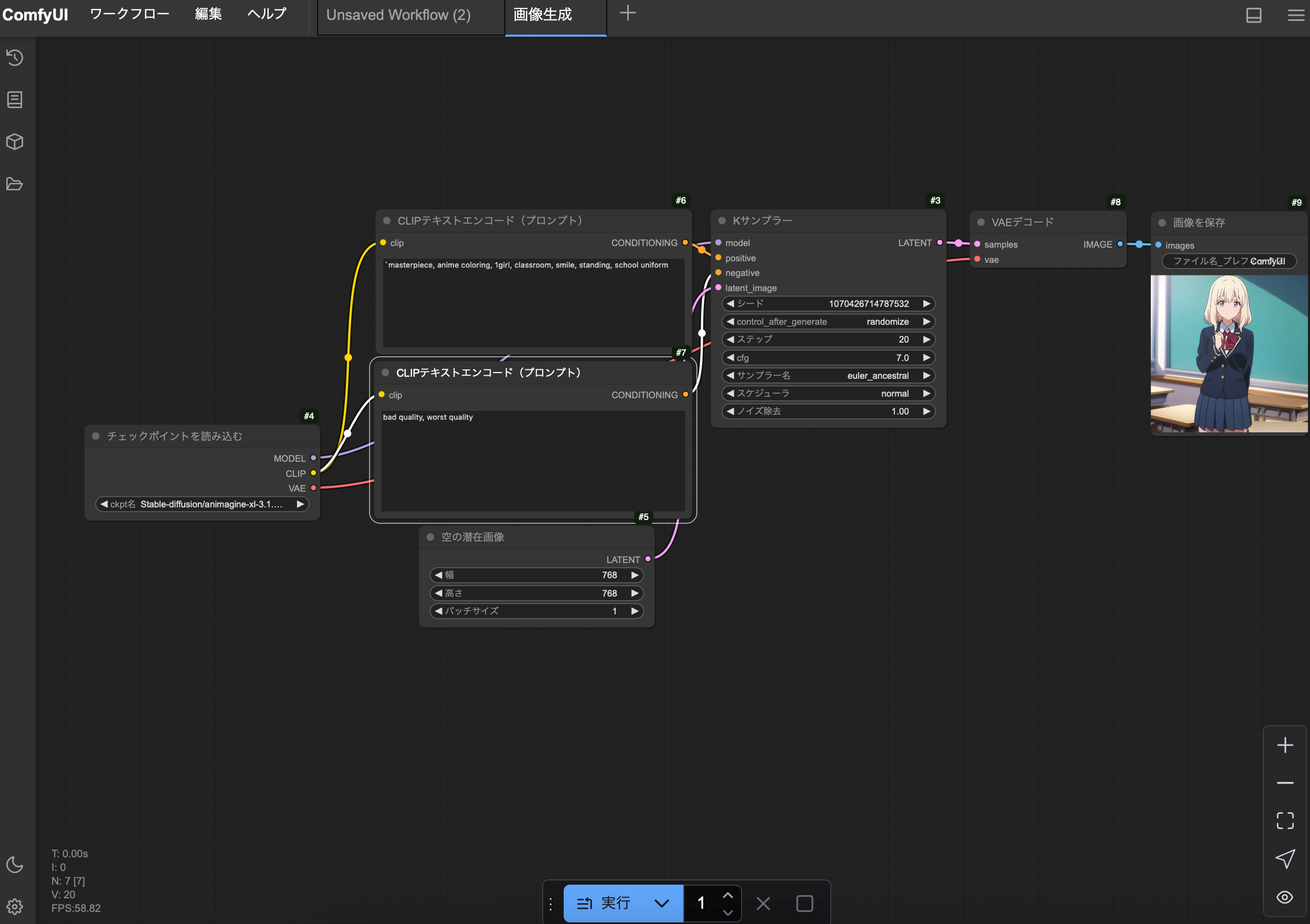
Task: Open ckpt名 checkpoint model selector
Action: [202, 504]
